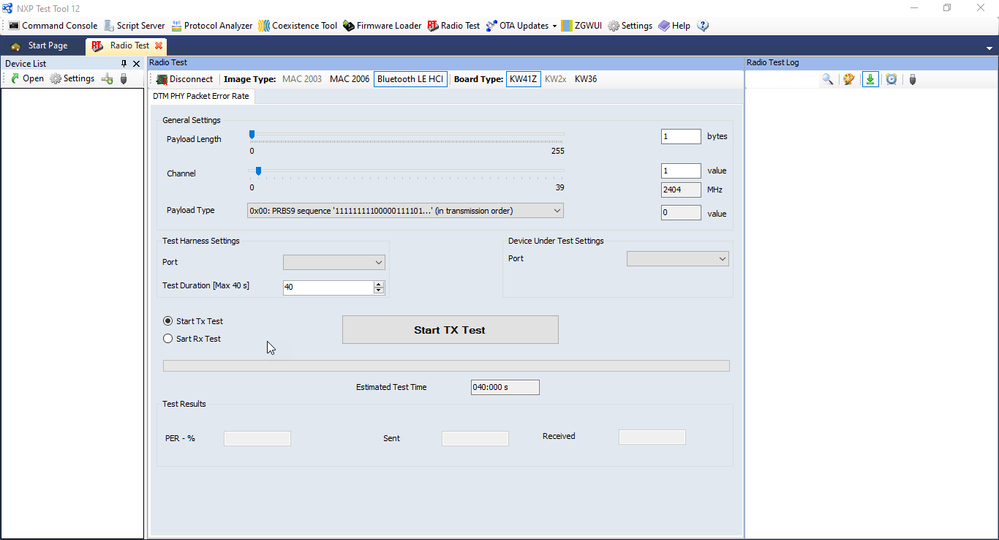This screenshot has width=999, height=540.
Task: Click the magnifier search icon in Radio Test Log
Action: [828, 79]
